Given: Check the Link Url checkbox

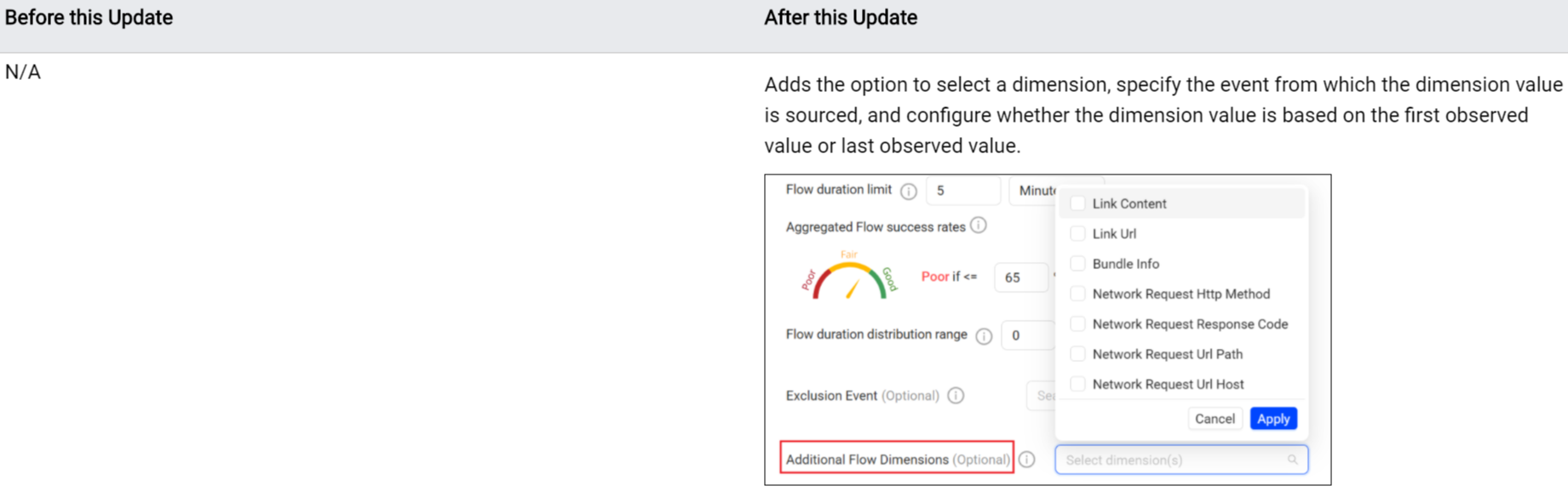Looking at the screenshot, I should click(x=1077, y=233).
